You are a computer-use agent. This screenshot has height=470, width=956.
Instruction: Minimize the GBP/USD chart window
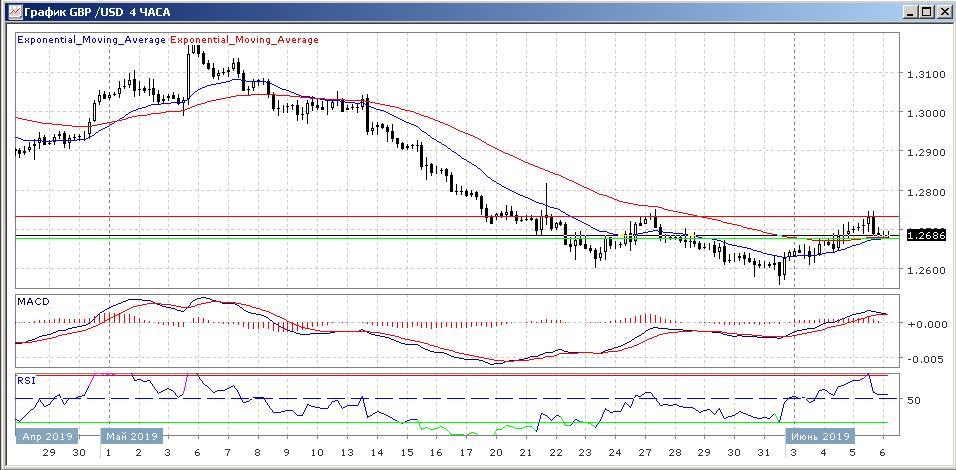[x=909, y=12]
